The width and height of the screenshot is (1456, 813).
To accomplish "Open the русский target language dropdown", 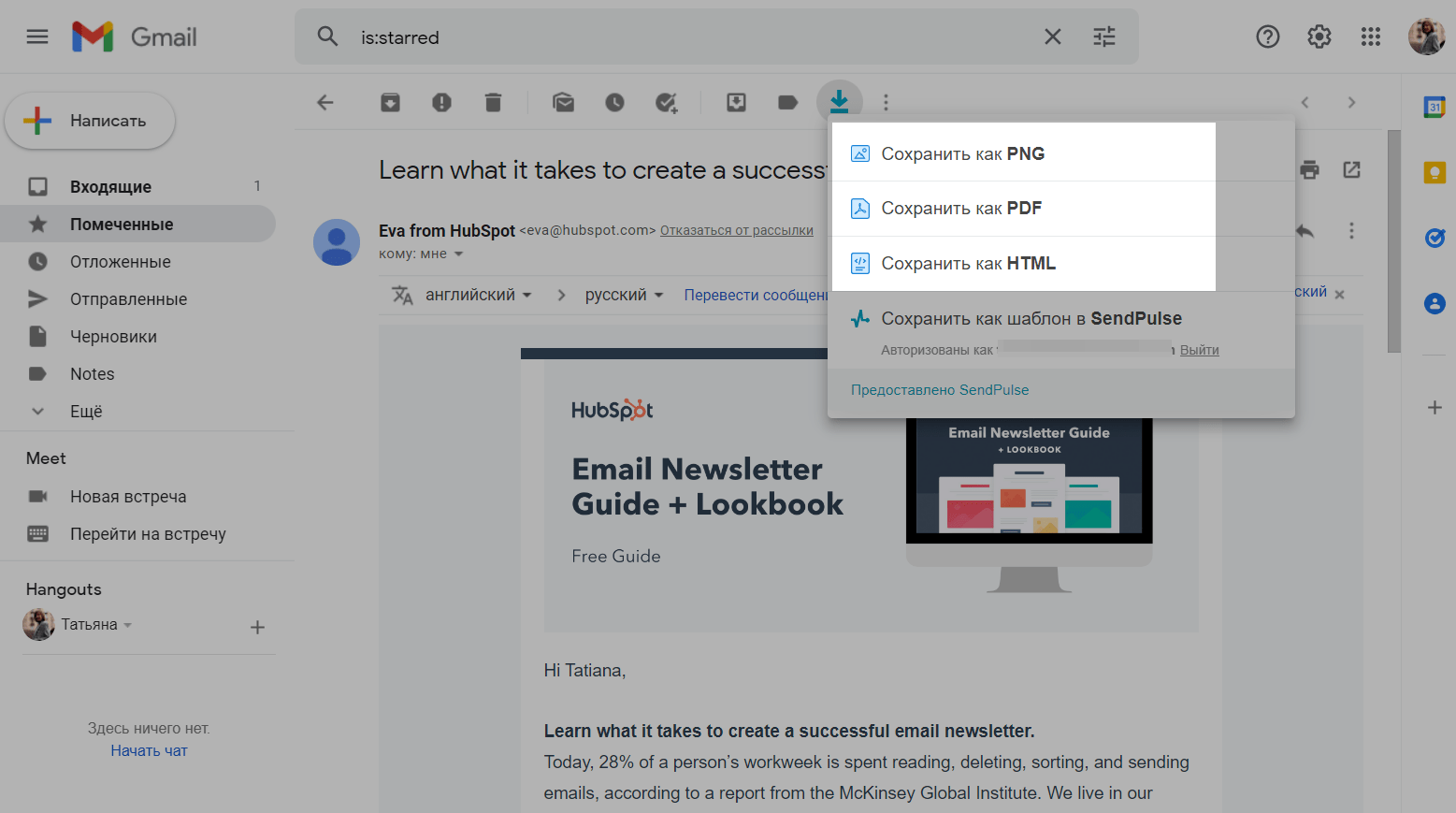I will tap(624, 295).
